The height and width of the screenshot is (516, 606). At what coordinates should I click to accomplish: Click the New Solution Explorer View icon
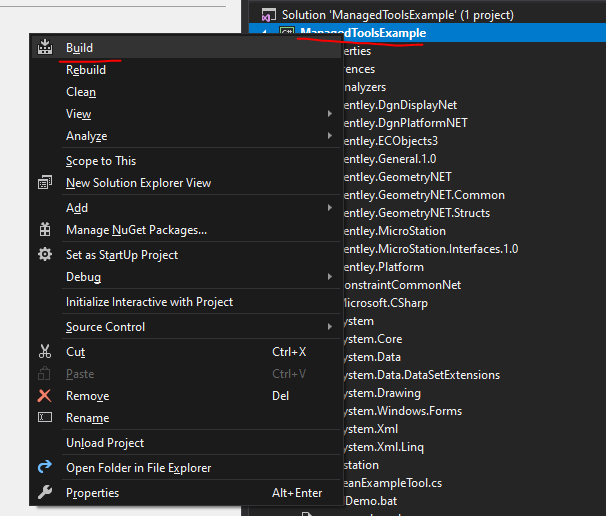[x=45, y=182]
